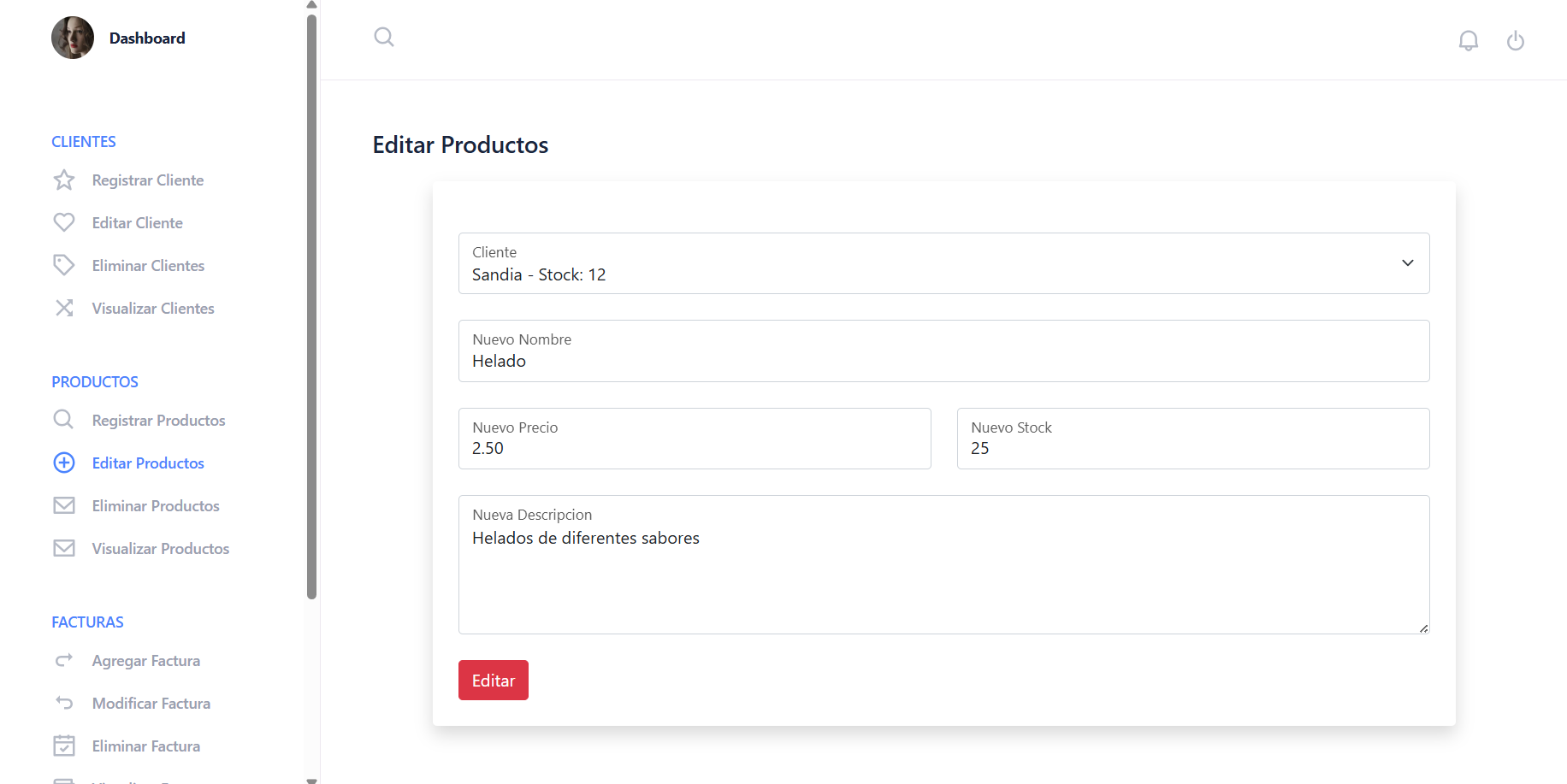Click the user avatar thumbnail
The height and width of the screenshot is (784, 1567).
coord(73,38)
